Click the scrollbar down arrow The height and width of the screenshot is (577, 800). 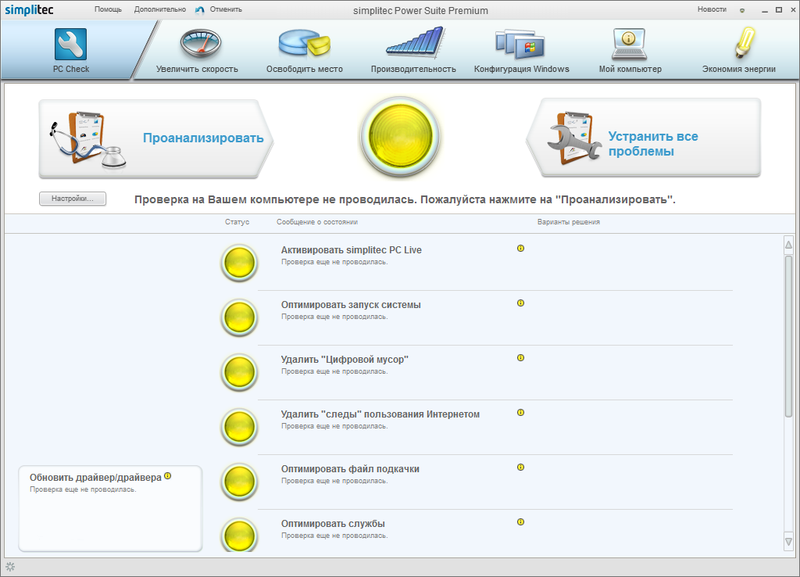(x=788, y=542)
